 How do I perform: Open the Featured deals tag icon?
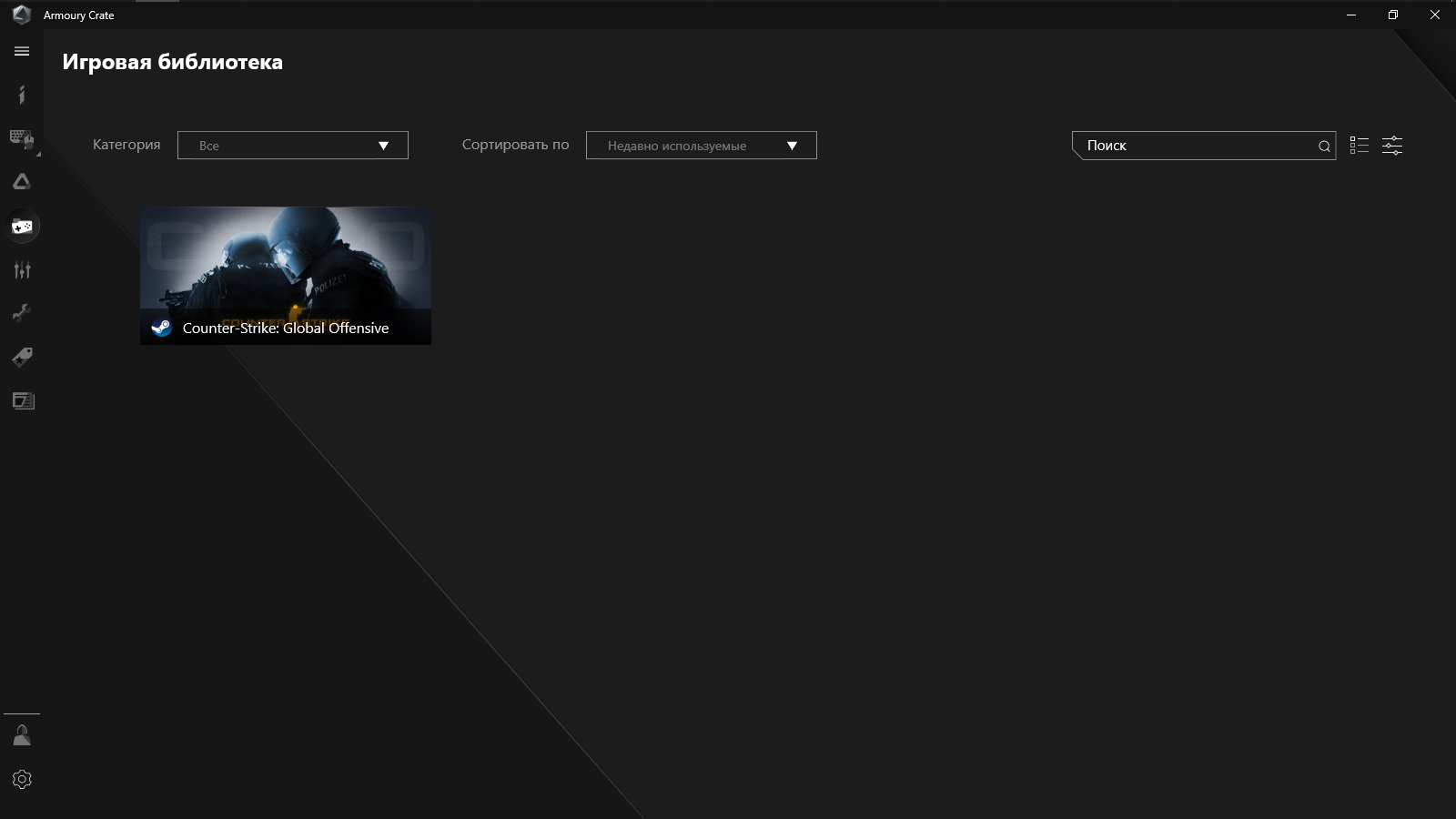[x=22, y=357]
